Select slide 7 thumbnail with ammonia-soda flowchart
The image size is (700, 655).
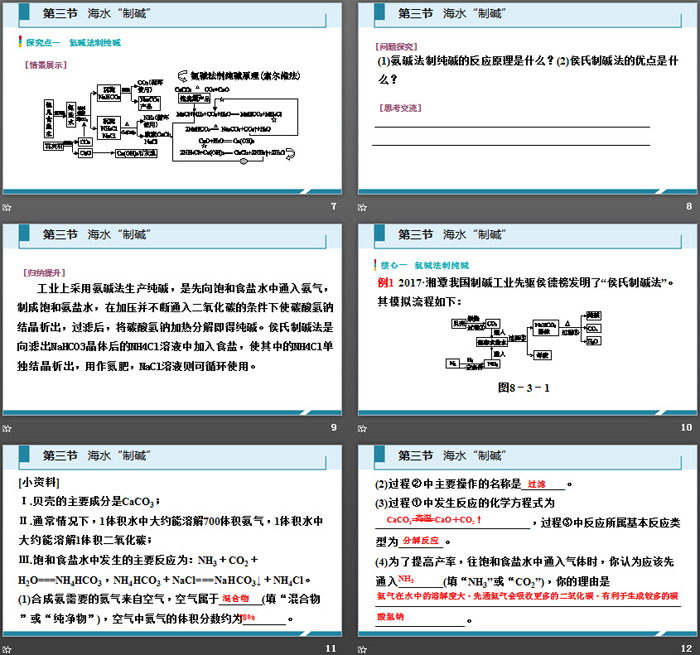172,98
